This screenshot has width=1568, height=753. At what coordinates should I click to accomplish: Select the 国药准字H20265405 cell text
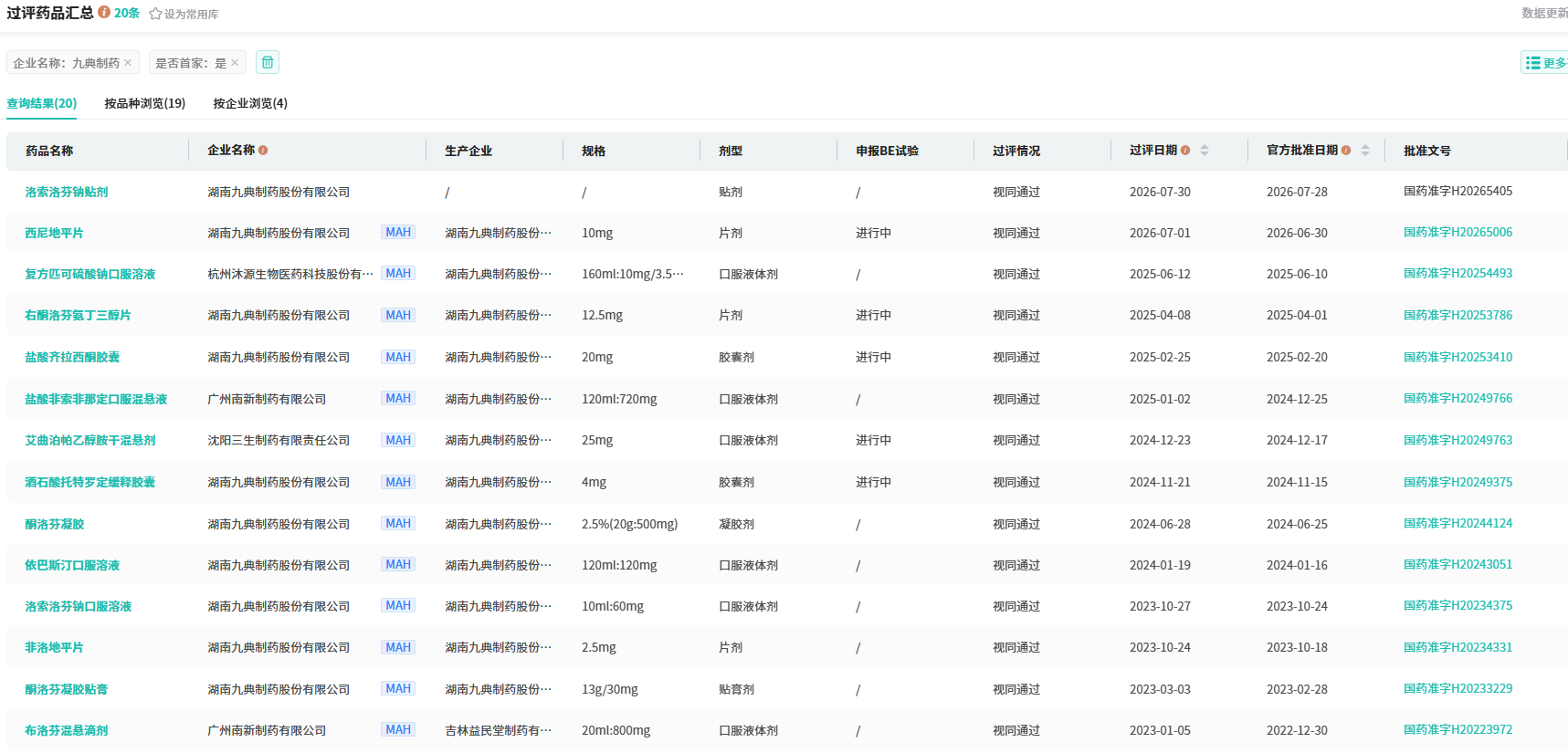pyautogui.click(x=1458, y=192)
